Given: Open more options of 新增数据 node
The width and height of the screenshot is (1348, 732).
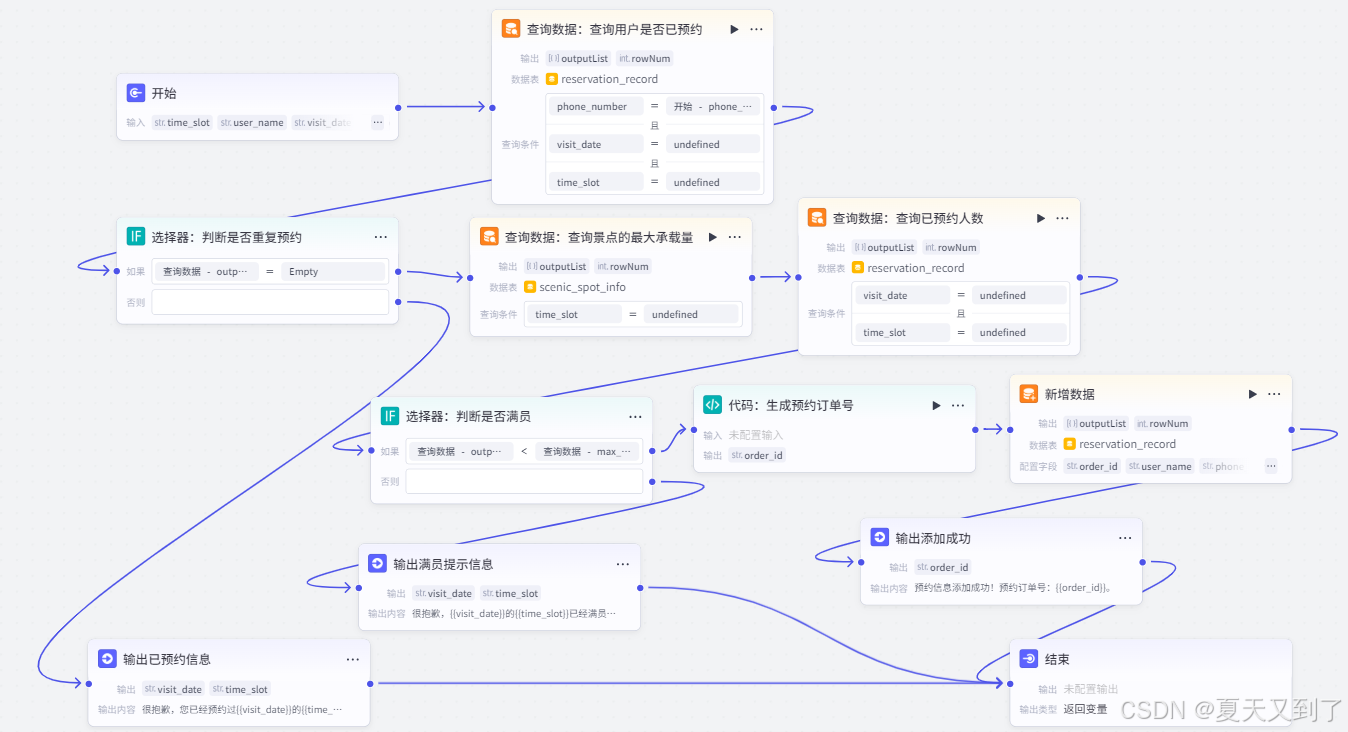Looking at the screenshot, I should (x=1274, y=394).
